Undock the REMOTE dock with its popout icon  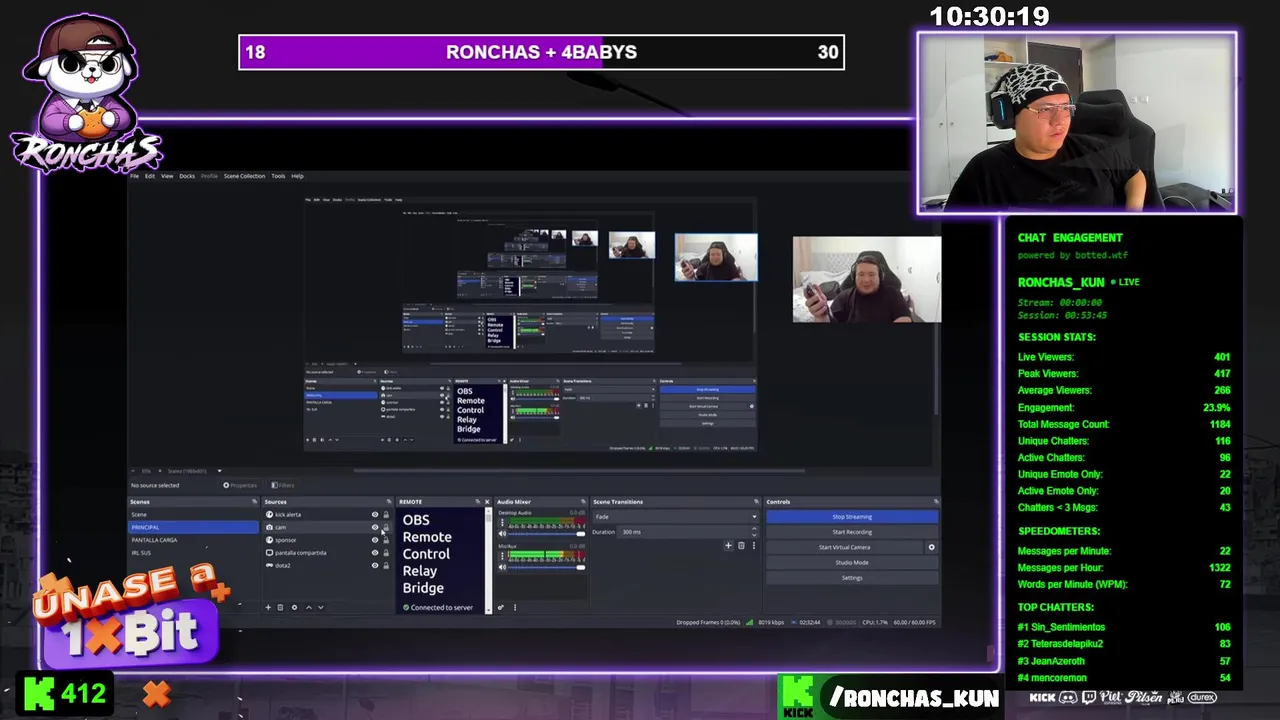[x=478, y=501]
